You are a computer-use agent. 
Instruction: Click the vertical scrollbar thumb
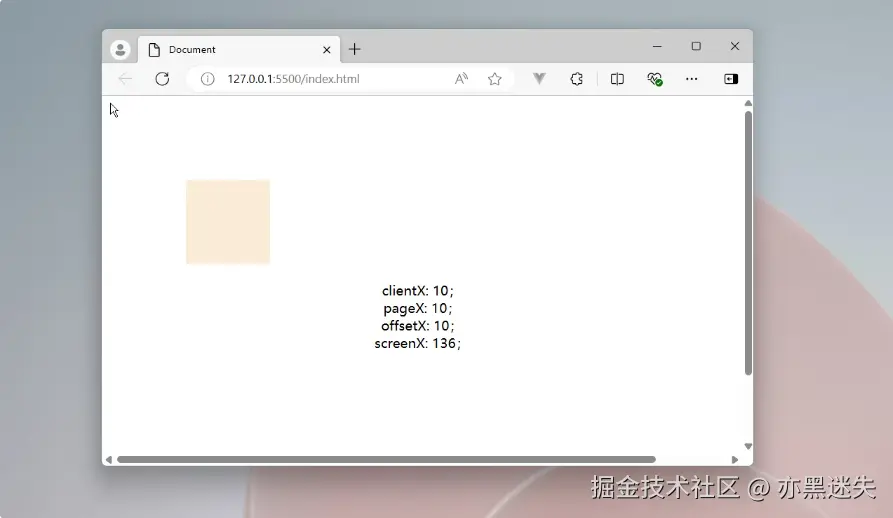point(748,243)
